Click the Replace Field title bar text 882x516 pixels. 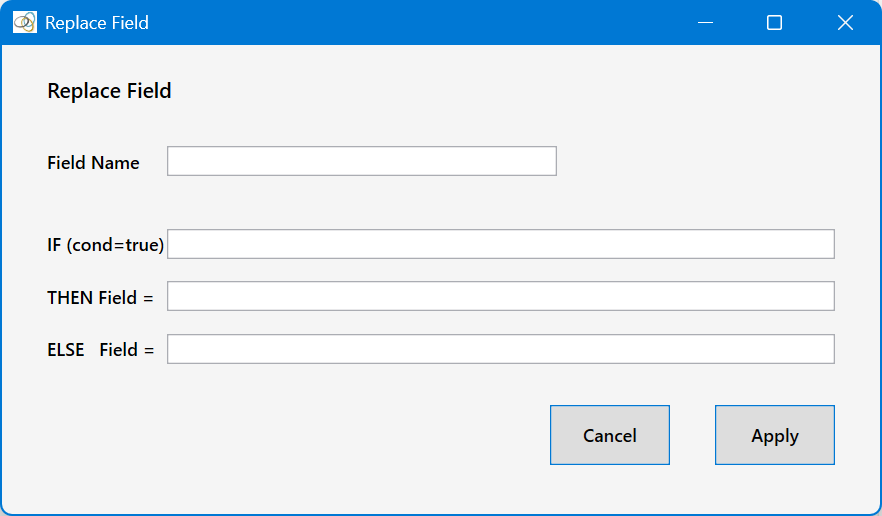[x=97, y=23]
